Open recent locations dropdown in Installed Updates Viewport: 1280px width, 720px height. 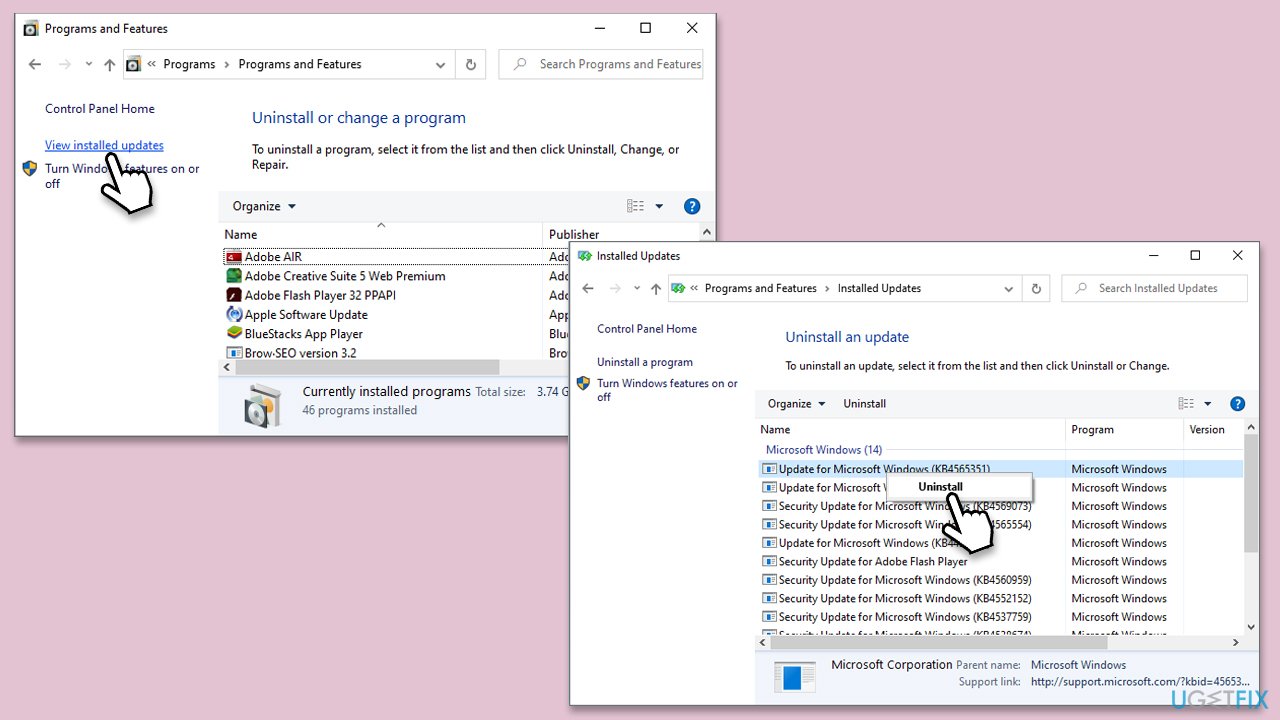(x=637, y=288)
